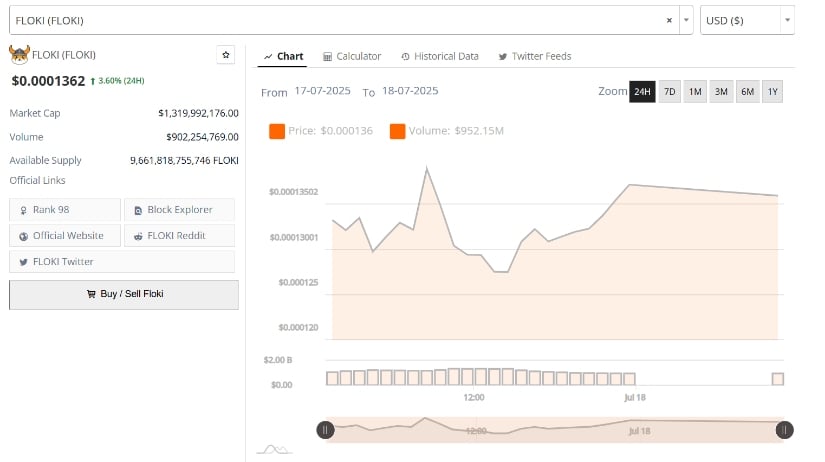Click the 12:00 x-axis label
The image size is (825, 462).
[474, 397]
